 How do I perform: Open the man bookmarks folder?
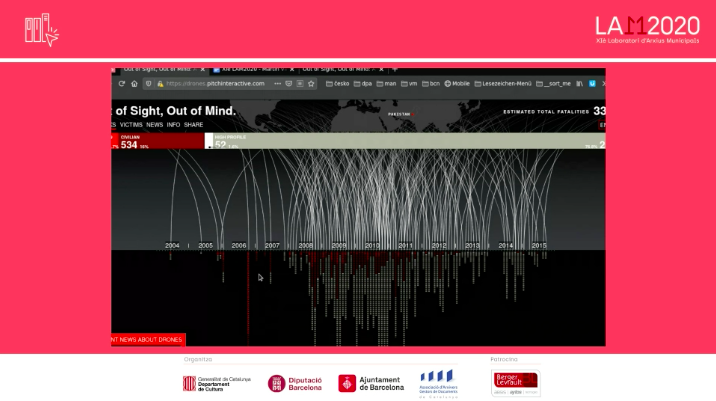(x=387, y=84)
